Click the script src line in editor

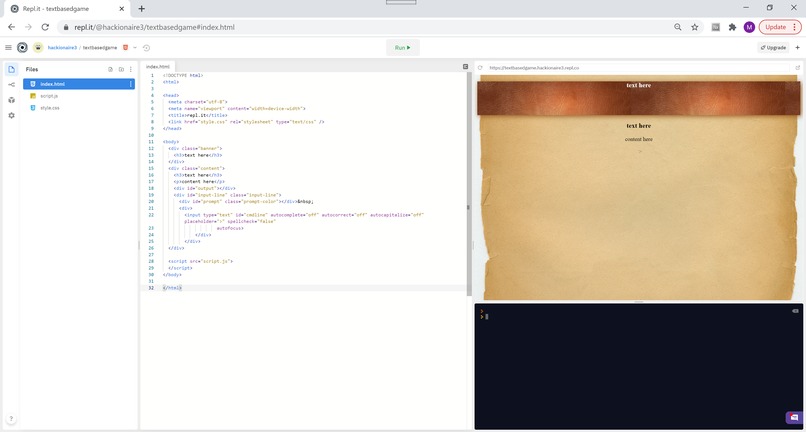coord(200,261)
